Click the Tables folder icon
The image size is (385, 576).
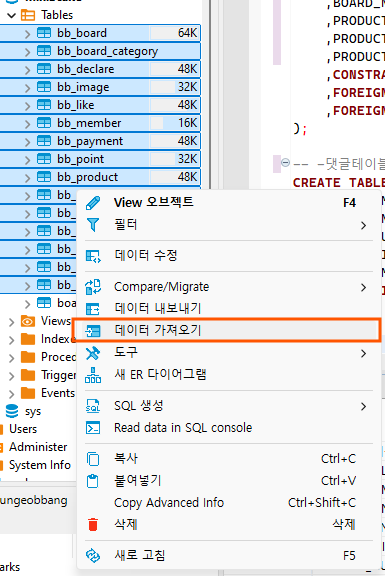click(28, 15)
